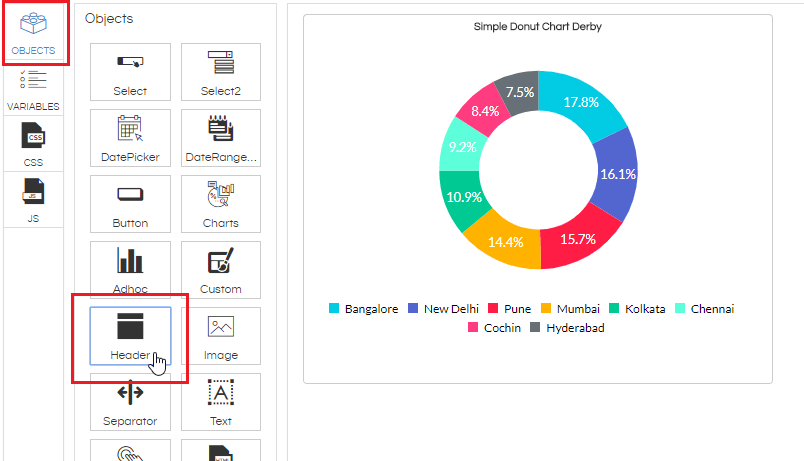Add a DateRange picker object
Screen dimensions: 804x461
pos(221,138)
